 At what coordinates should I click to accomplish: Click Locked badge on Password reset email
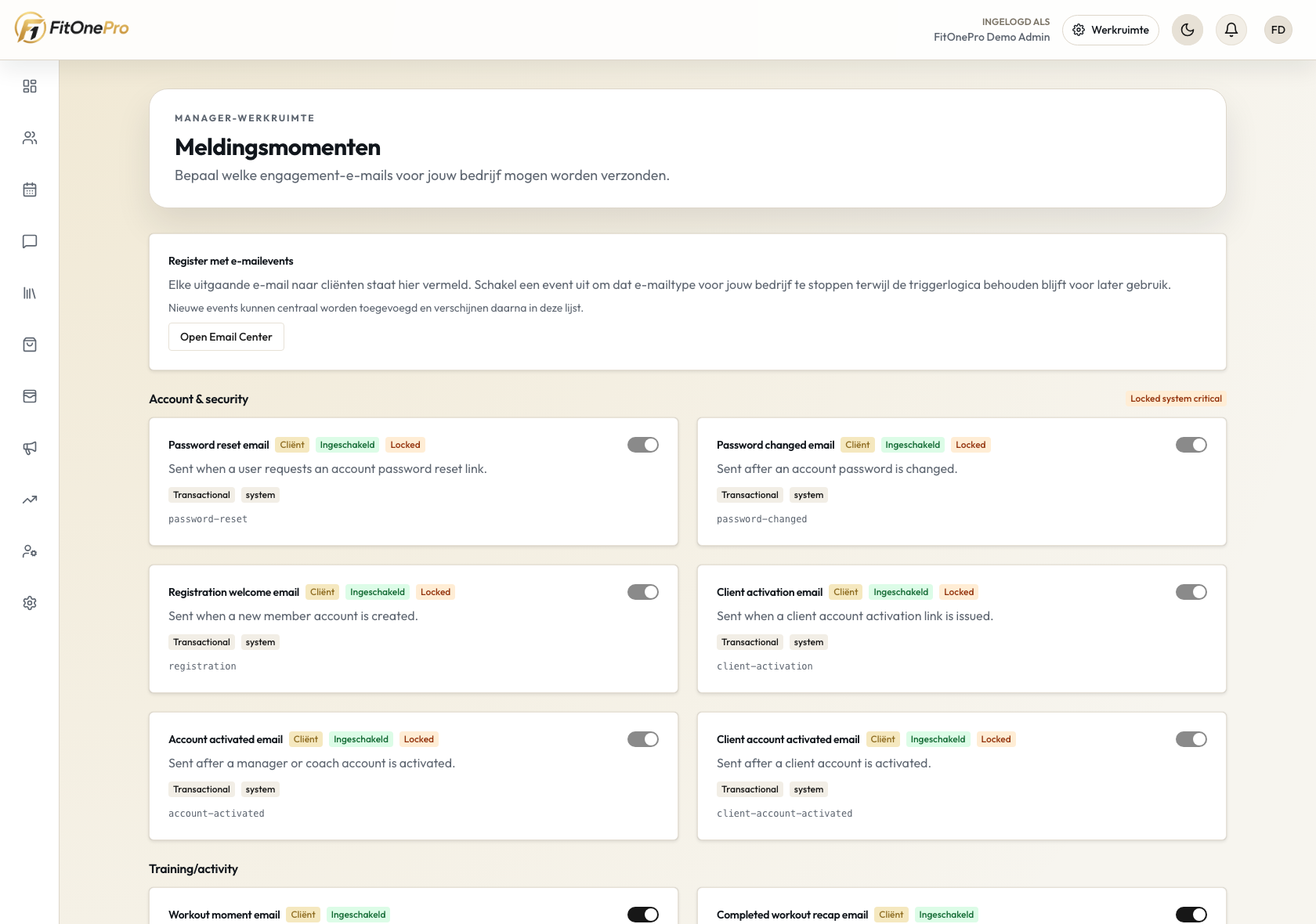coord(406,445)
